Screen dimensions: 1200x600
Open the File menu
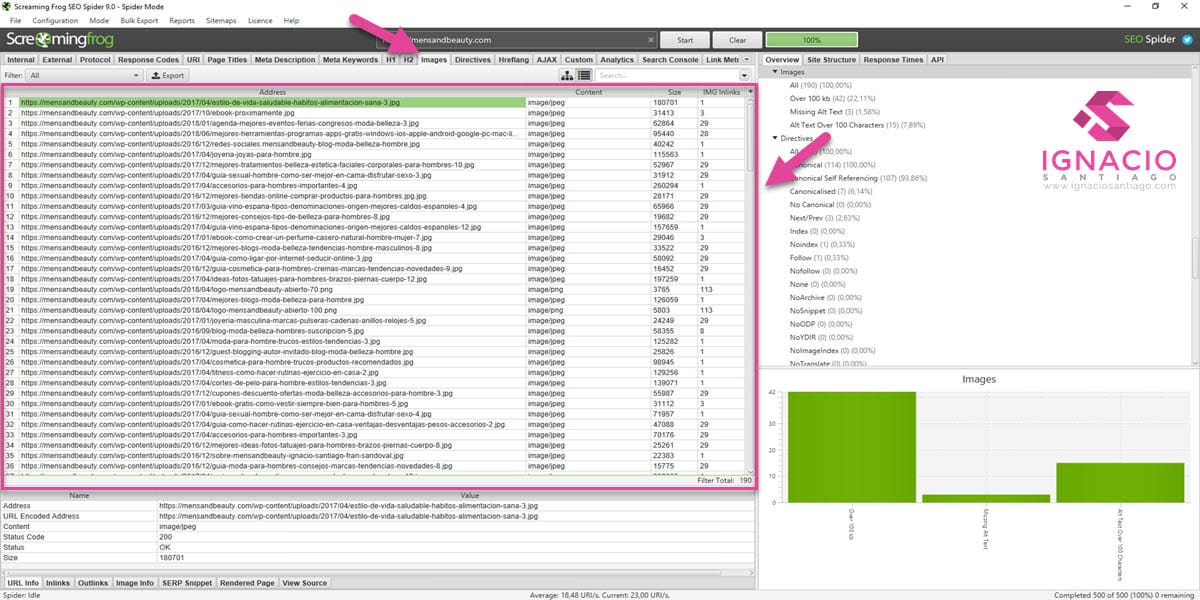15,20
